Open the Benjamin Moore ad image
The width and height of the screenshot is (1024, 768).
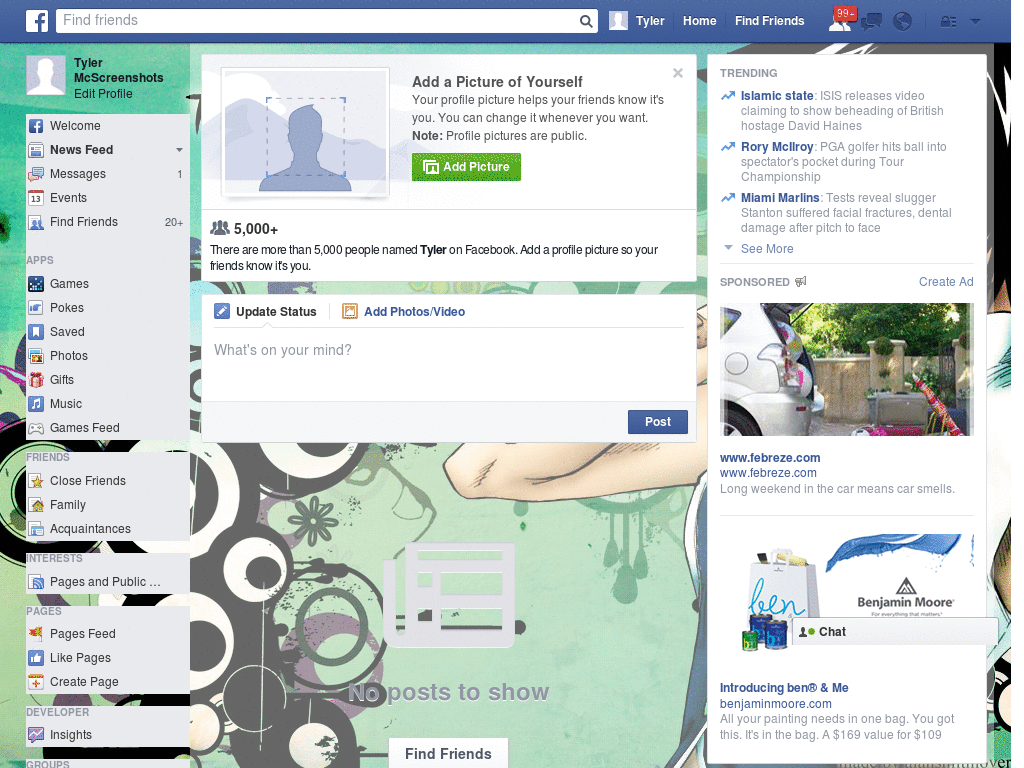click(x=846, y=593)
